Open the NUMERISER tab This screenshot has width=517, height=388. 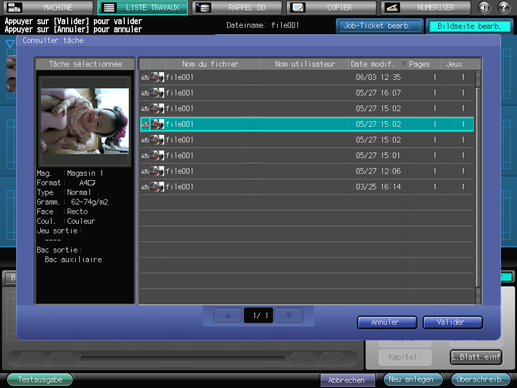click(426, 7)
